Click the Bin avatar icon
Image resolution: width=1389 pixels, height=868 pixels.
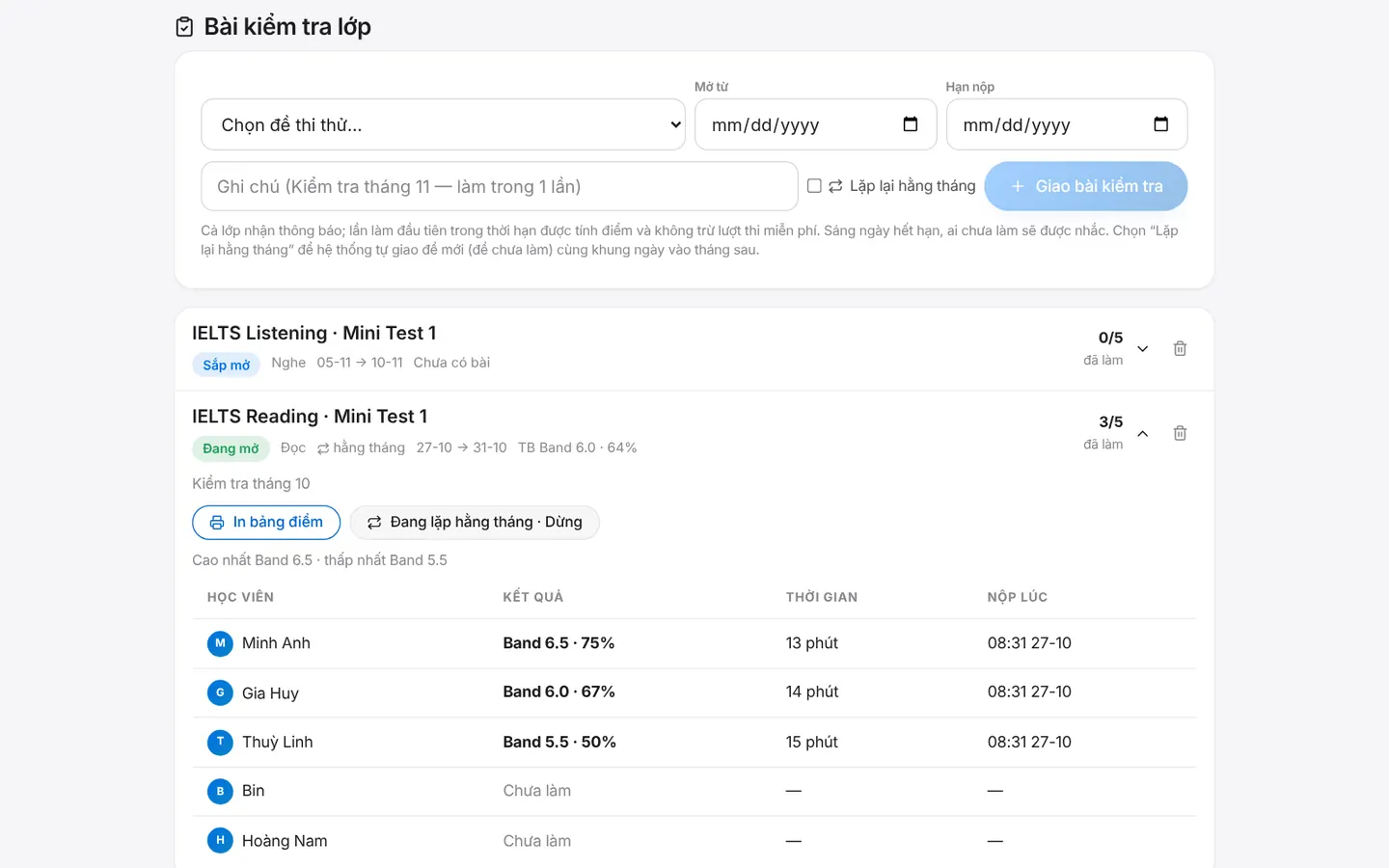tap(220, 791)
